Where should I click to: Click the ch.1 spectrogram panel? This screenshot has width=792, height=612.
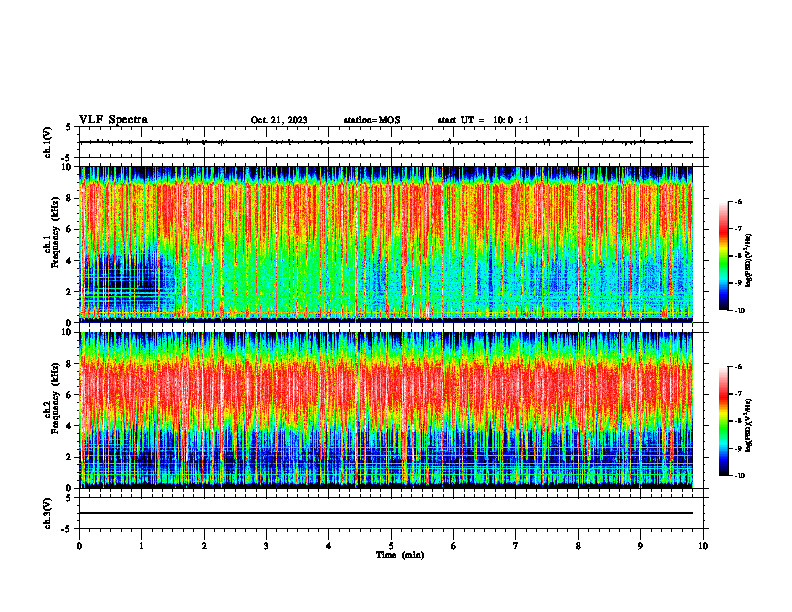click(x=386, y=244)
